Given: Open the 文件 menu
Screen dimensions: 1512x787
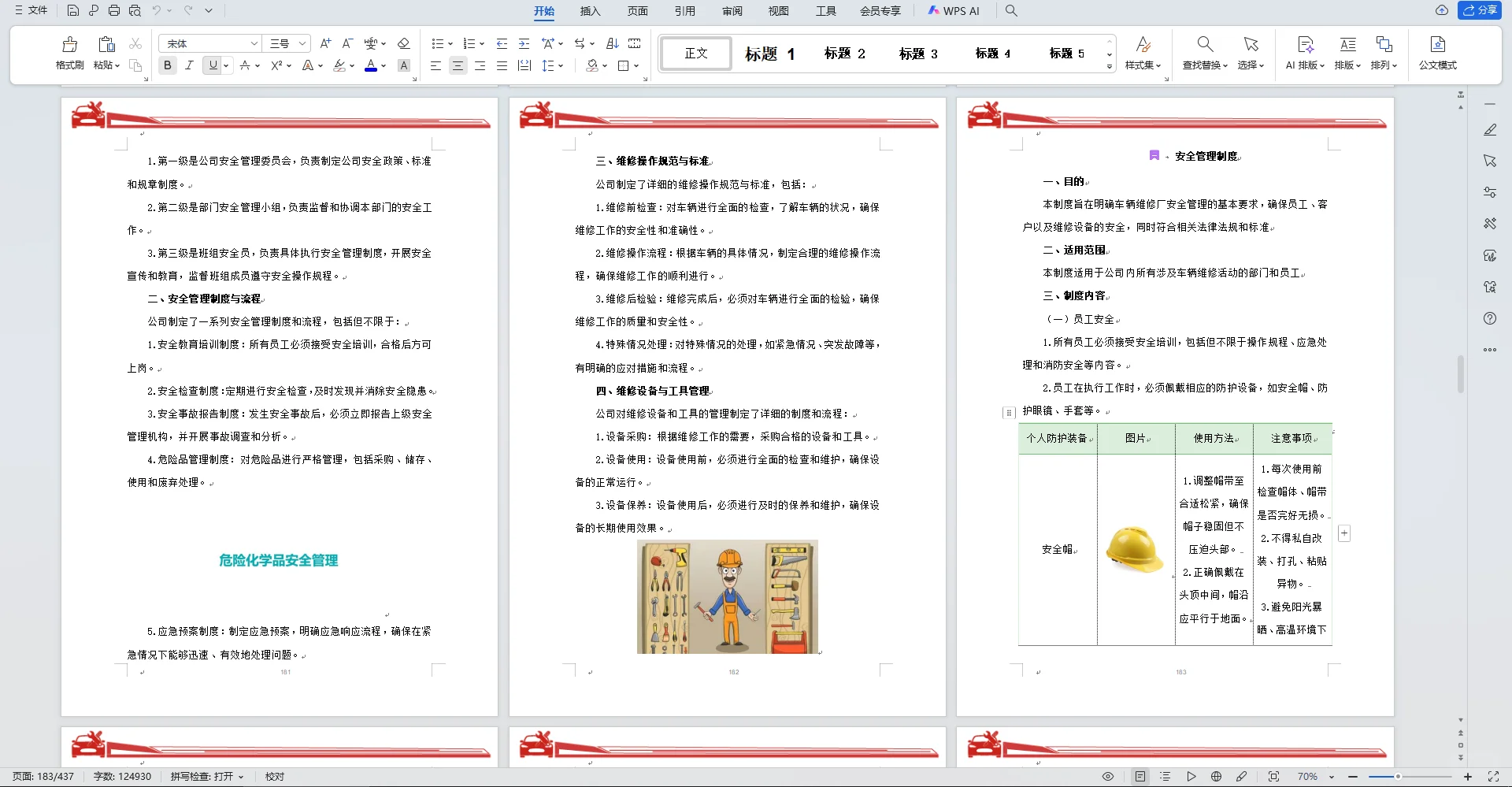Looking at the screenshot, I should click(32, 10).
